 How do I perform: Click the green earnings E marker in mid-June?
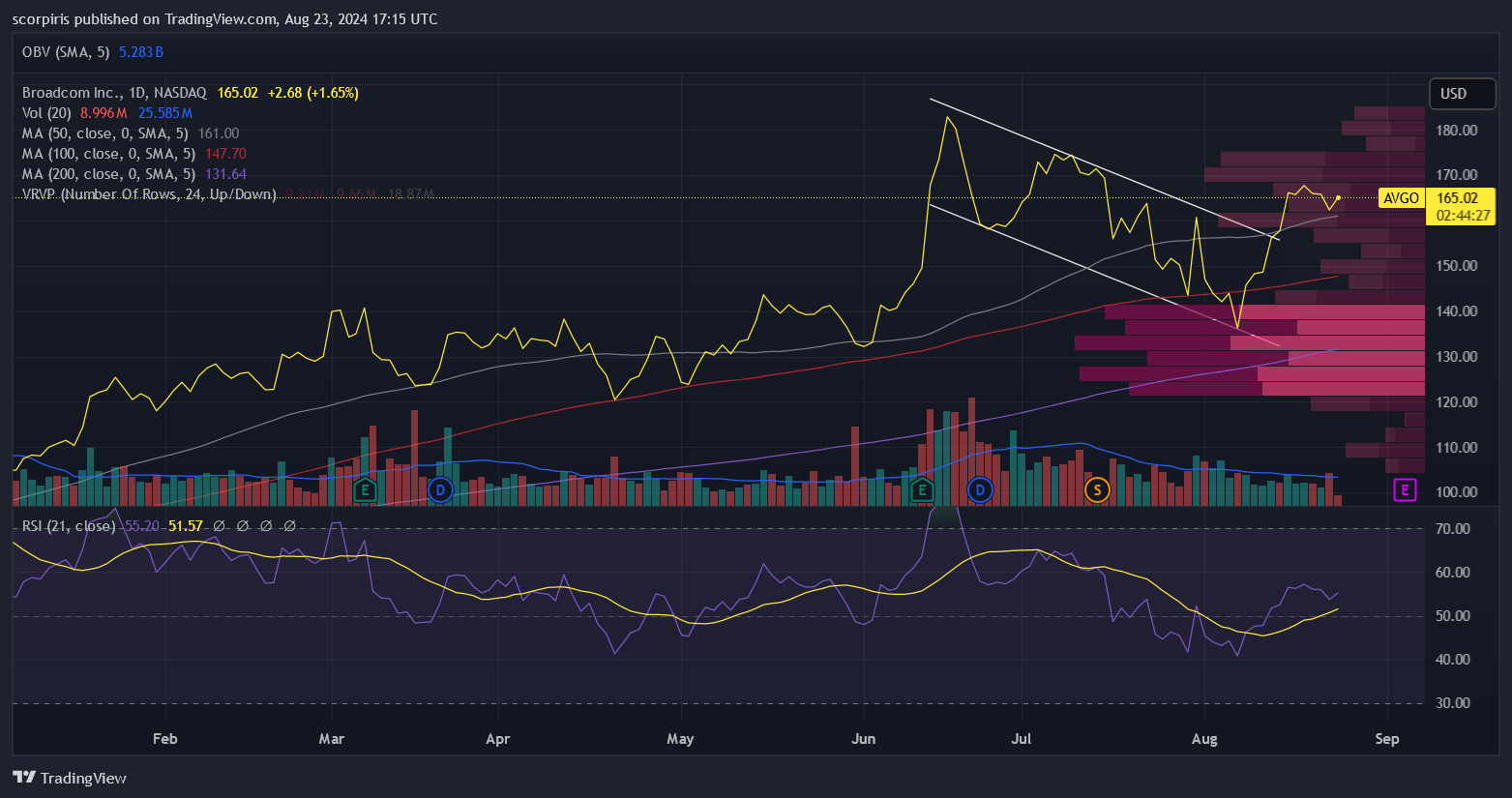[x=922, y=489]
